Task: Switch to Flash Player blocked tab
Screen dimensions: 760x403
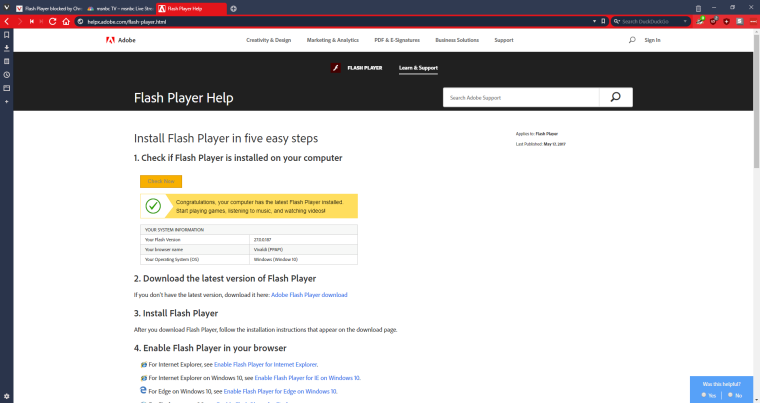Action: tap(48, 9)
